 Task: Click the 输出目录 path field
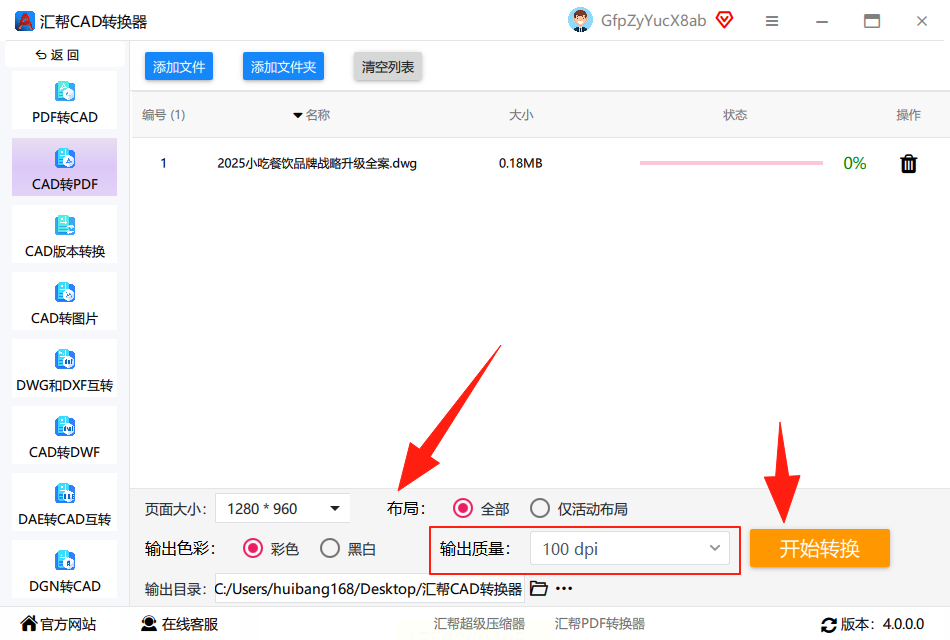pos(370,588)
